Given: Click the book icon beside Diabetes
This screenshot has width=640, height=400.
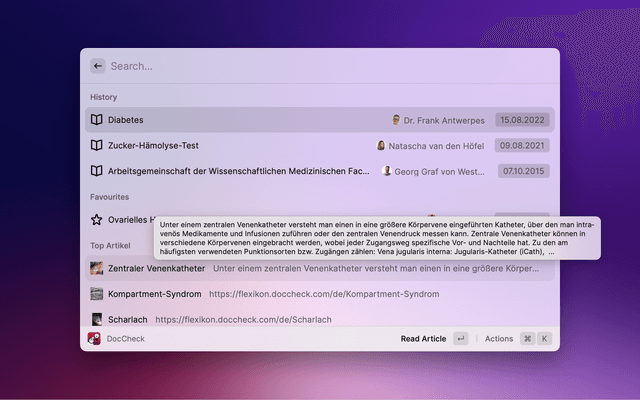Looking at the screenshot, I should [97, 120].
